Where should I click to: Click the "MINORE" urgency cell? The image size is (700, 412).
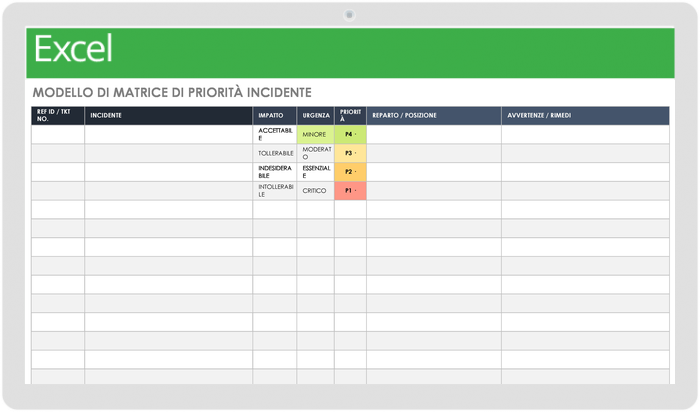coord(316,134)
